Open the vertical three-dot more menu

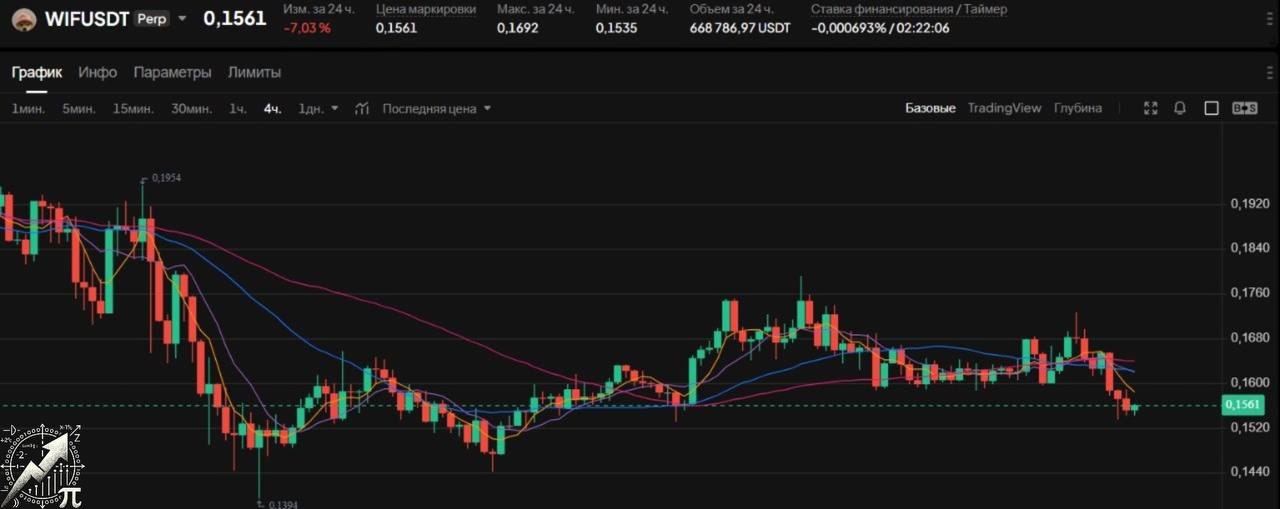coord(1270,72)
